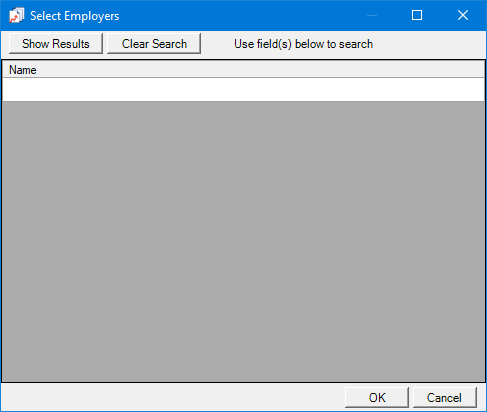Close the Select Employers dialog
This screenshot has width=487, height=412.
pos(463,15)
